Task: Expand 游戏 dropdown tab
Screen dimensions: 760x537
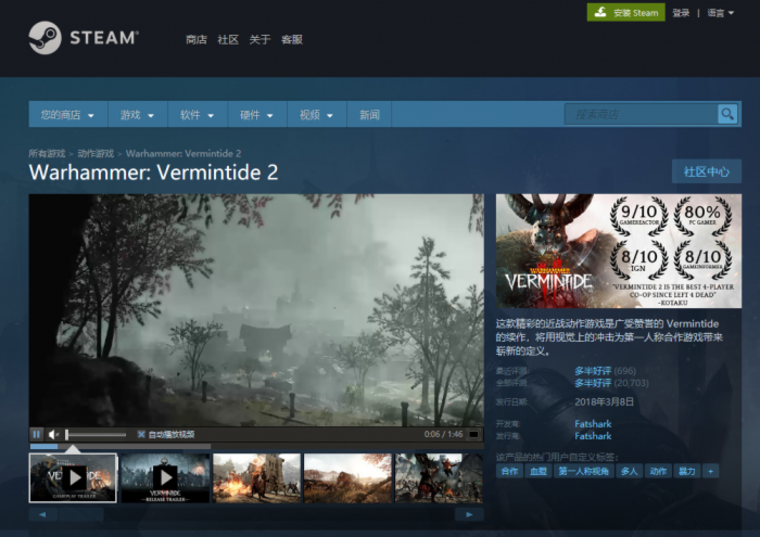Action: tap(138, 115)
